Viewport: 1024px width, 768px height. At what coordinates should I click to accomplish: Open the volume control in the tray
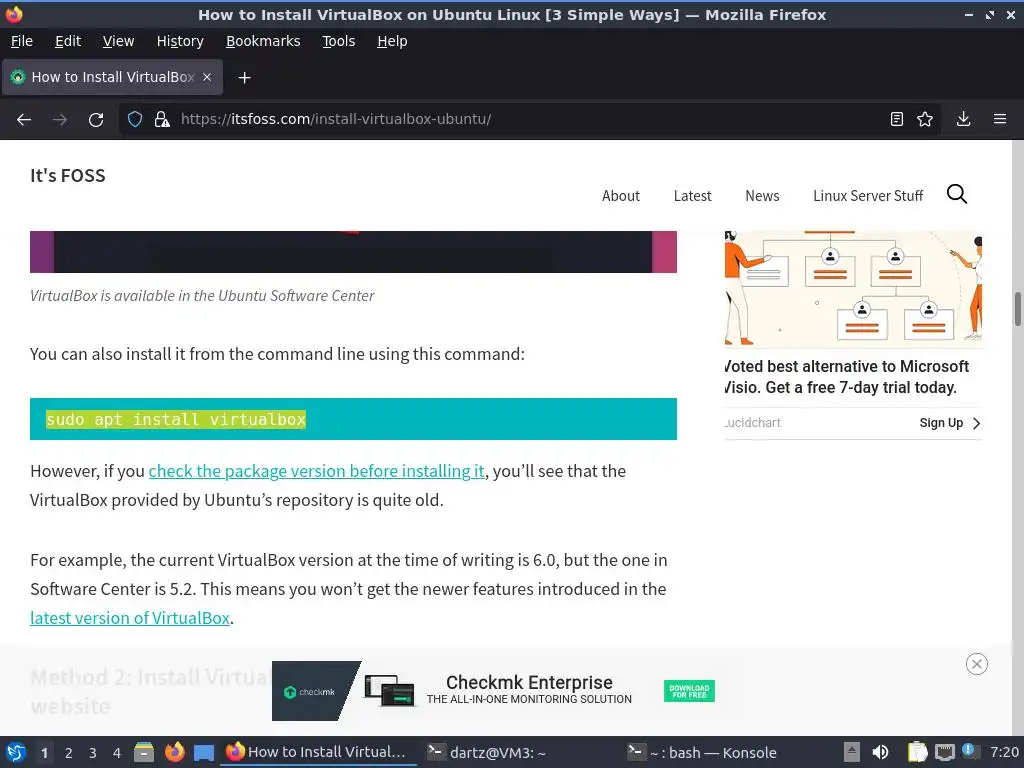coord(880,752)
